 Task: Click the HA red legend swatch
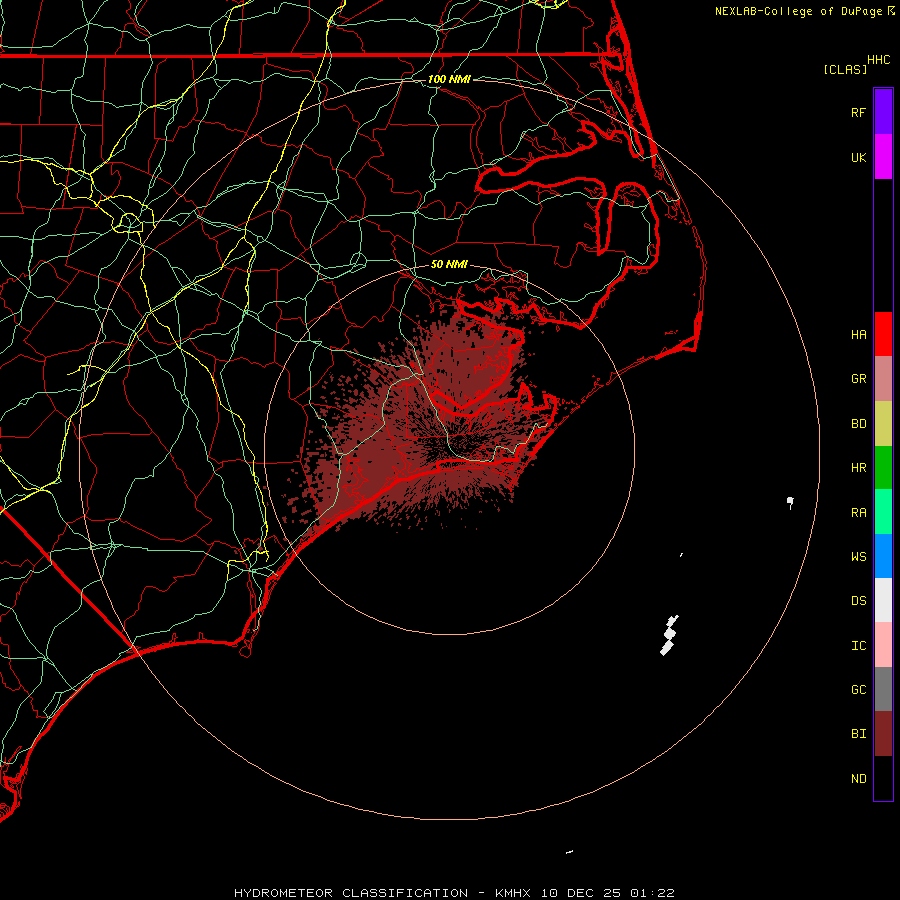(883, 334)
